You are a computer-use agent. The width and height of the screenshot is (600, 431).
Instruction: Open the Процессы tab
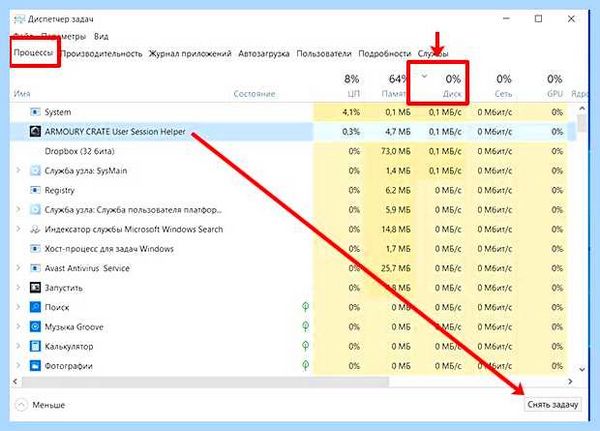point(34,53)
